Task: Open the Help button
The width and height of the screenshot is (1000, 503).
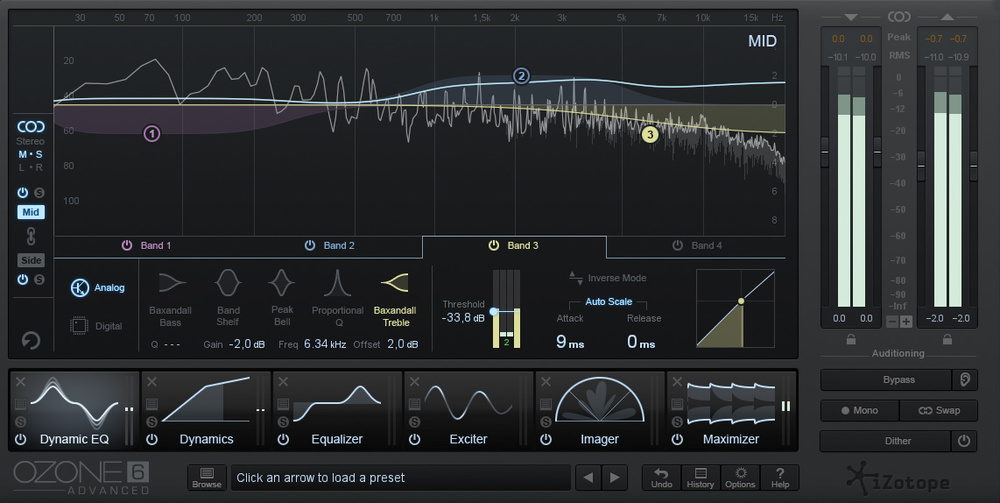Action: [780, 477]
